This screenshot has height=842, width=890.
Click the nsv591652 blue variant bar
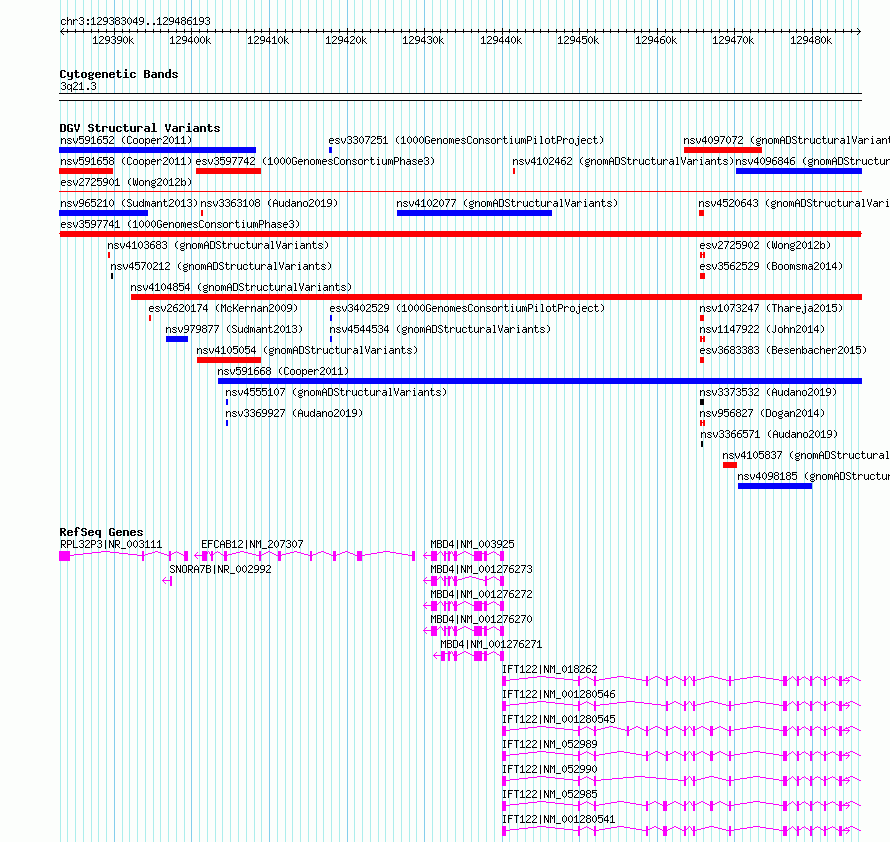pyautogui.click(x=157, y=150)
